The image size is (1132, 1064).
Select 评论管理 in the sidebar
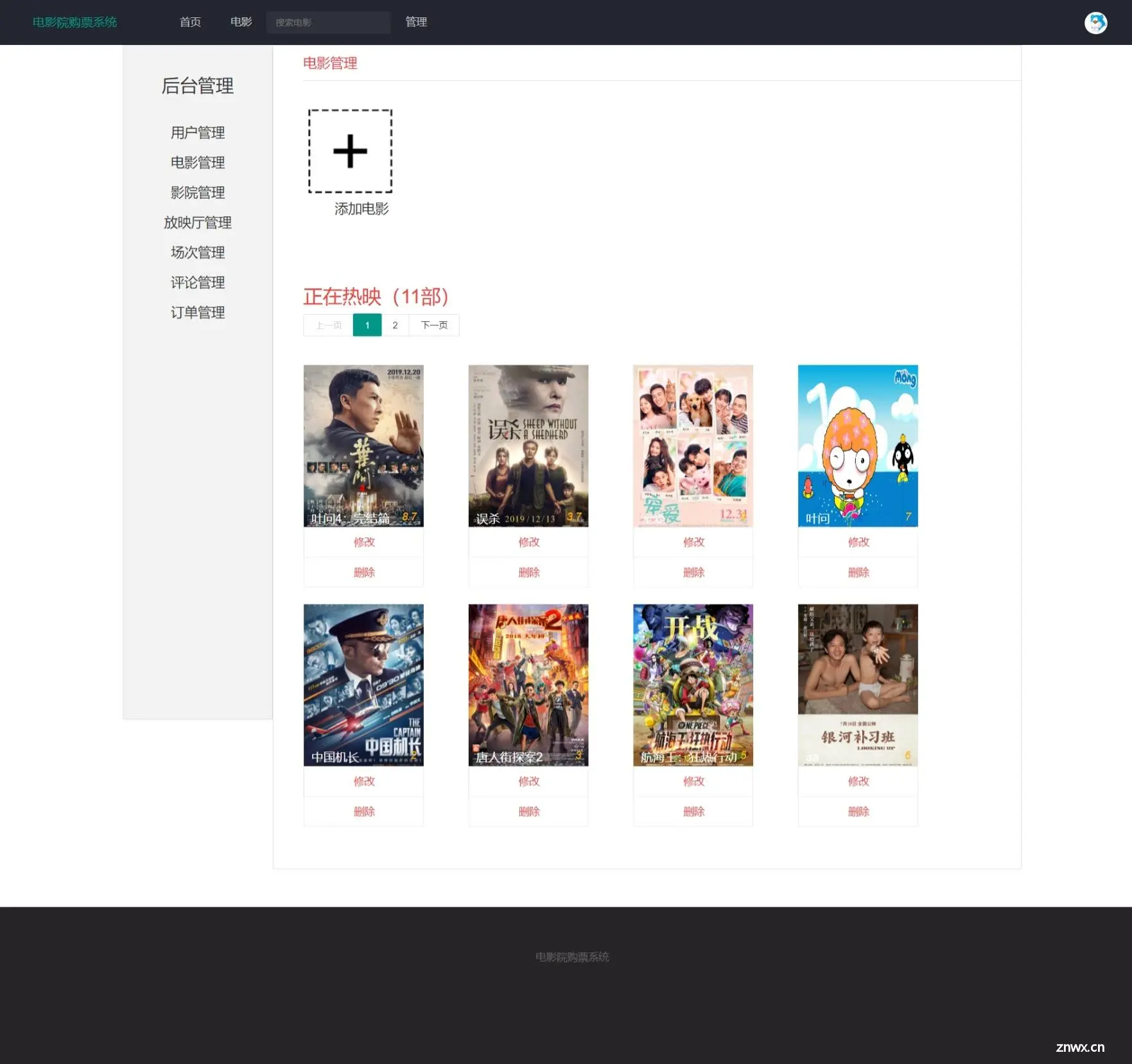coord(198,283)
